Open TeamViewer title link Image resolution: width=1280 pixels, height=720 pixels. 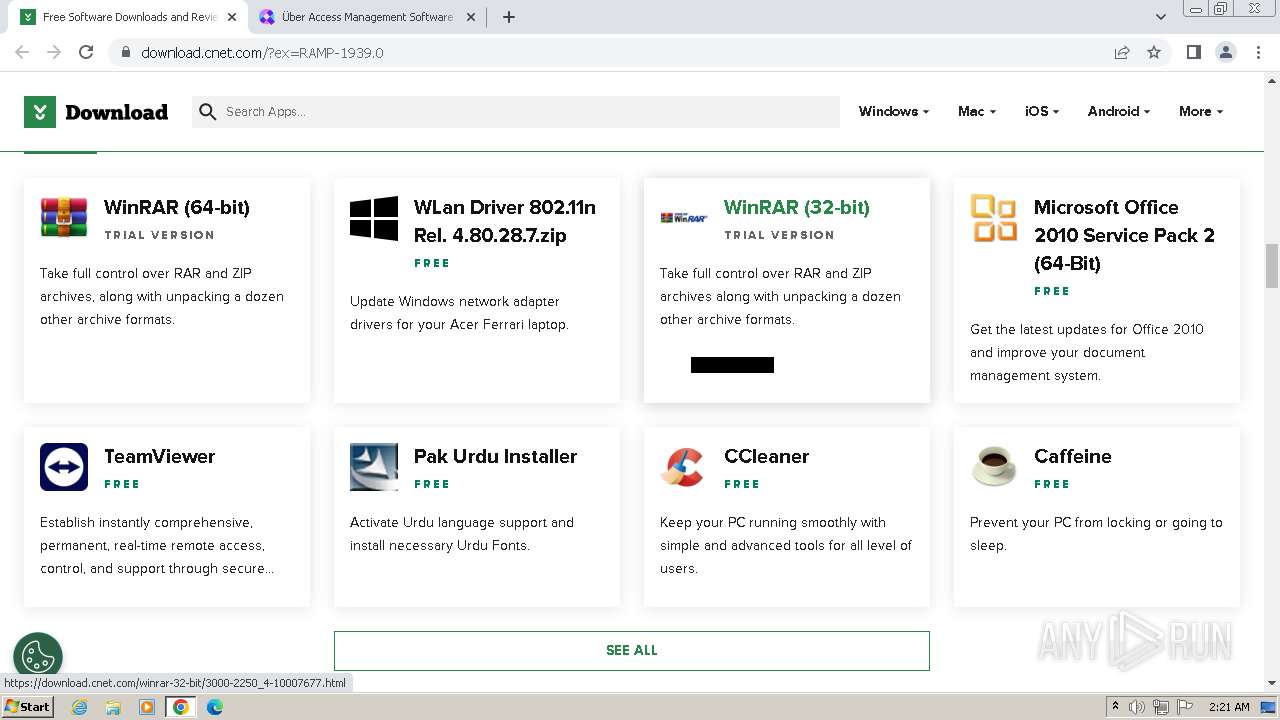point(160,456)
